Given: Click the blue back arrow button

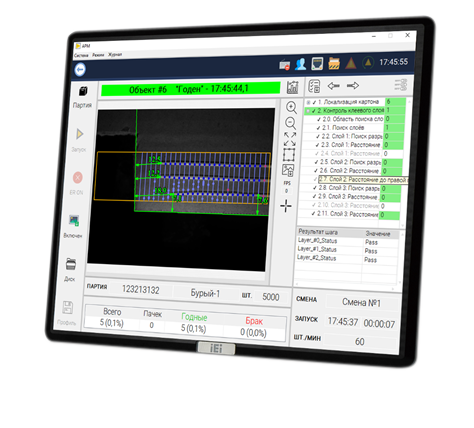Looking at the screenshot, I should [x=80, y=70].
